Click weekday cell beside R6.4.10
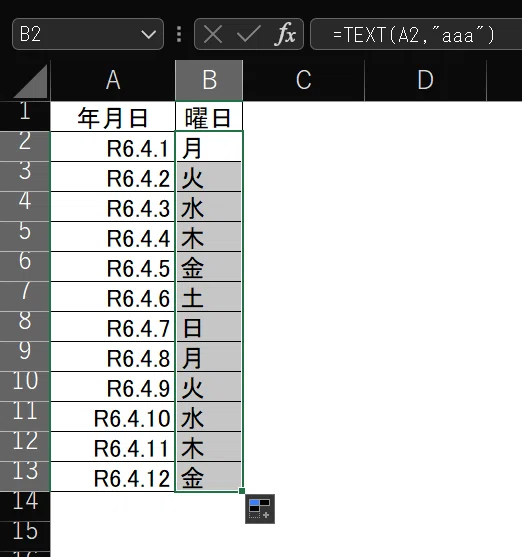 [209, 417]
